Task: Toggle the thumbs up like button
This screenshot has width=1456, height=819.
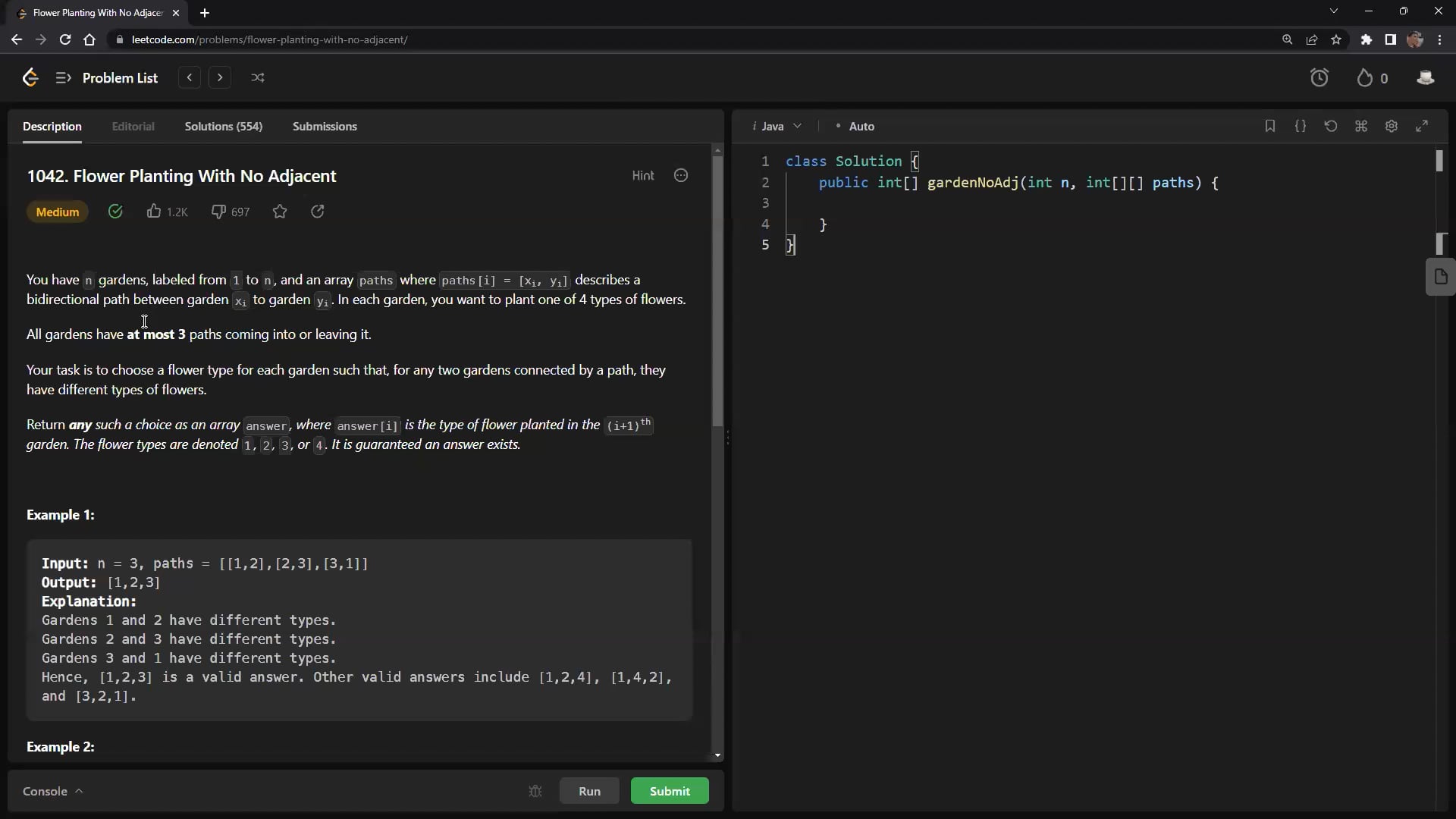Action: coord(154,212)
